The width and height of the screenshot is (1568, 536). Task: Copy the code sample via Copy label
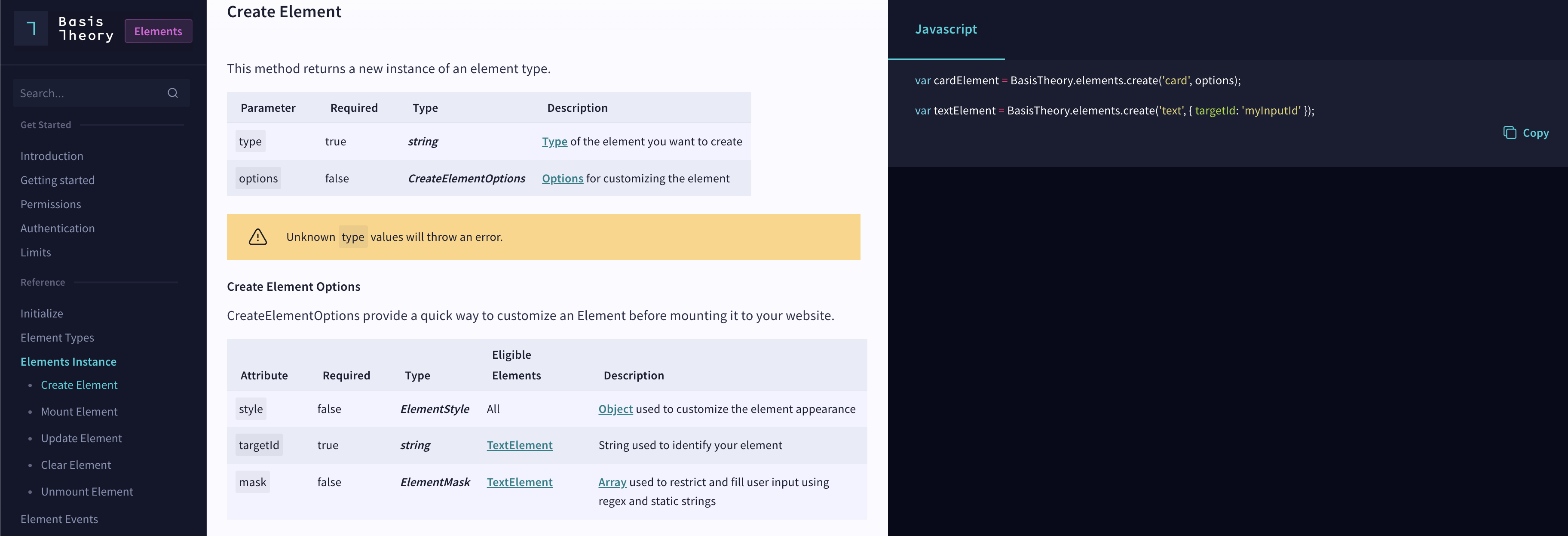pyautogui.click(x=1536, y=133)
